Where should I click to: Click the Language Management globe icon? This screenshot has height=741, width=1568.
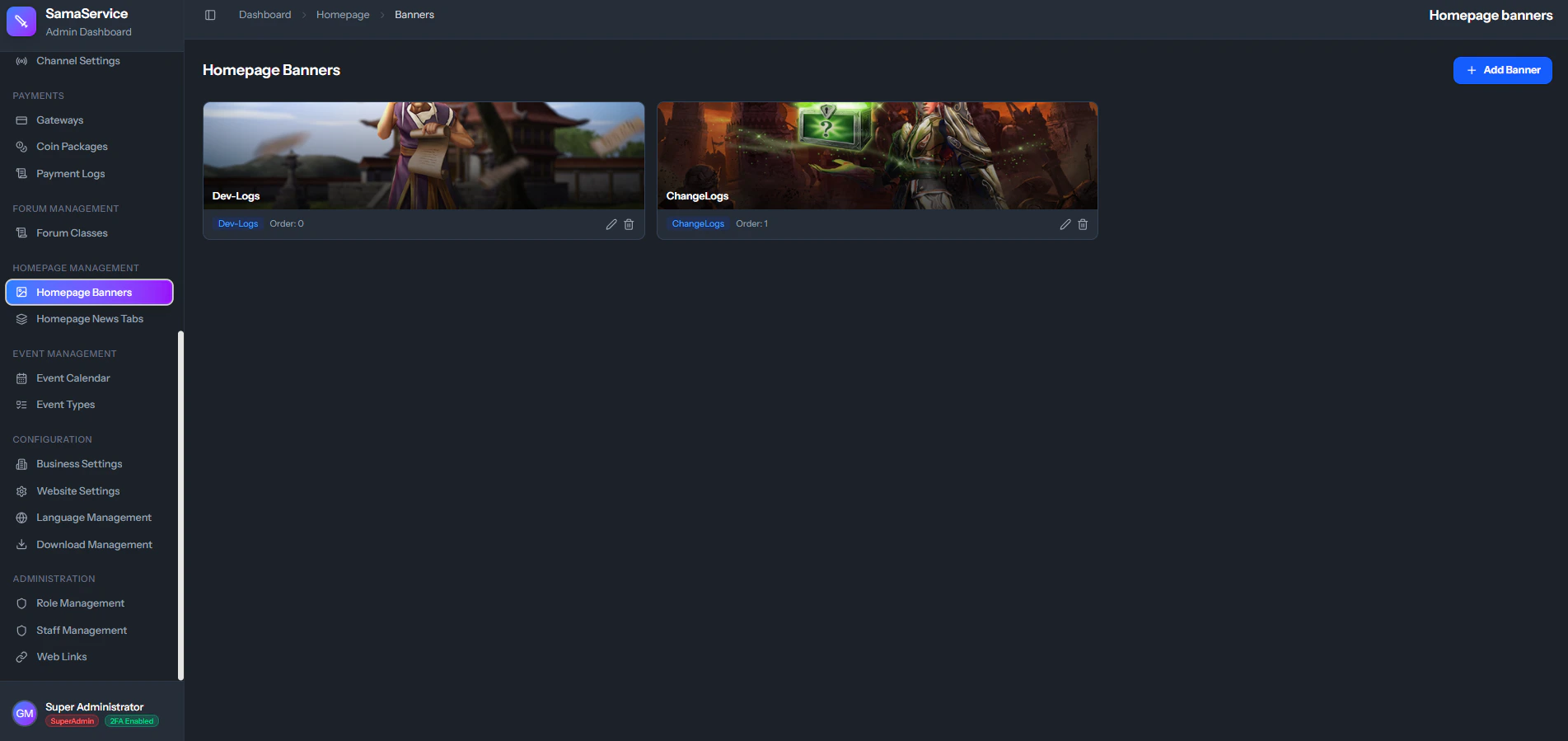(x=21, y=518)
